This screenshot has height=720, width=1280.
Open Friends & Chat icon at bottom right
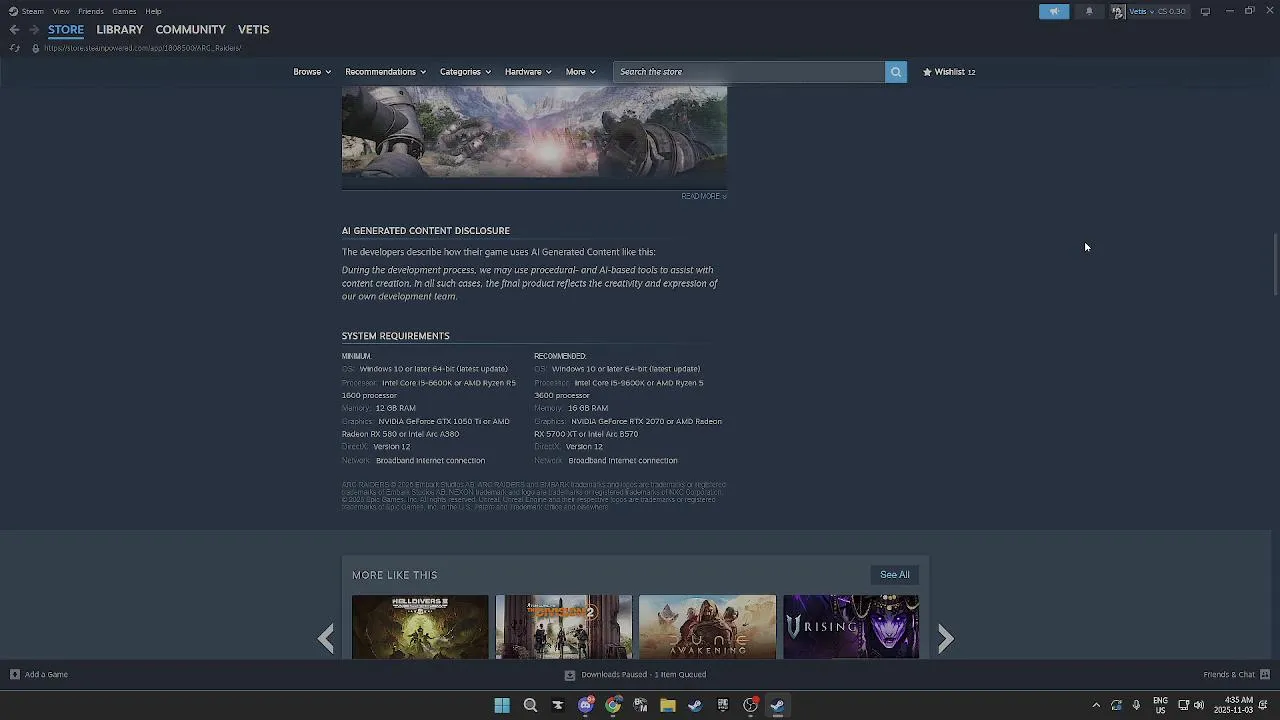(x=1265, y=674)
